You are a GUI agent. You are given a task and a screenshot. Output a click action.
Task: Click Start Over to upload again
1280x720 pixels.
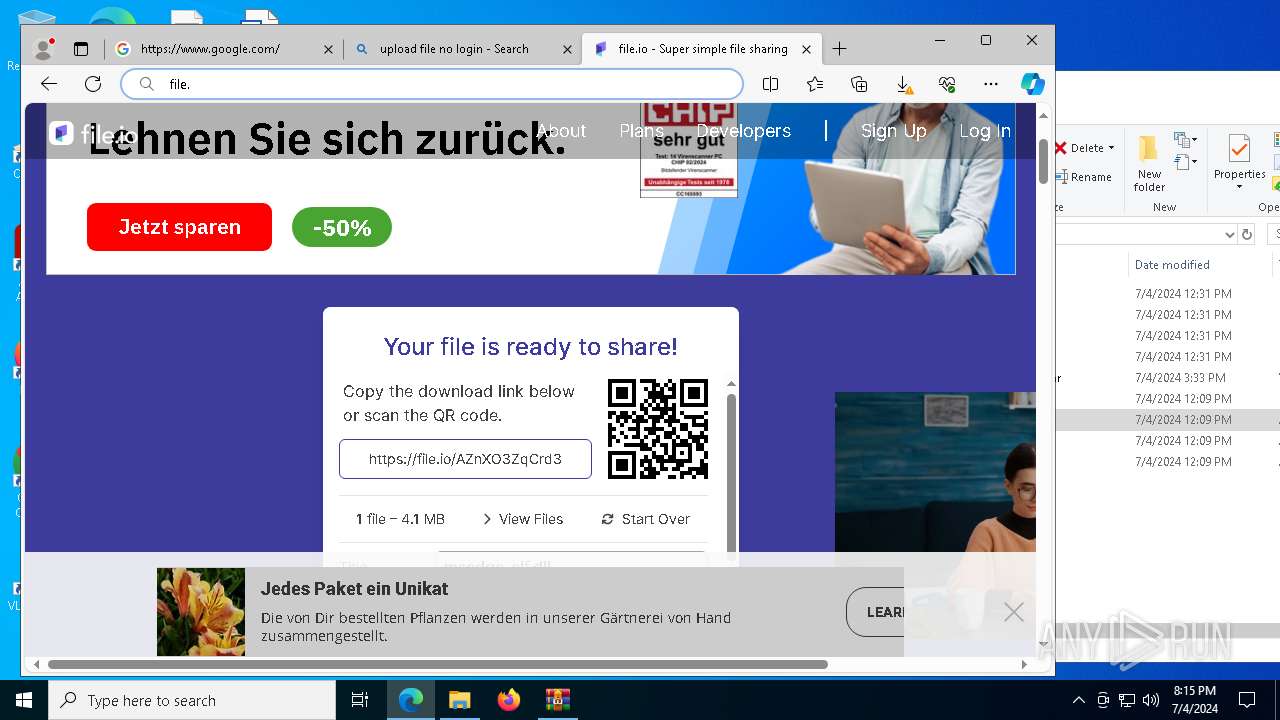pyautogui.click(x=646, y=519)
